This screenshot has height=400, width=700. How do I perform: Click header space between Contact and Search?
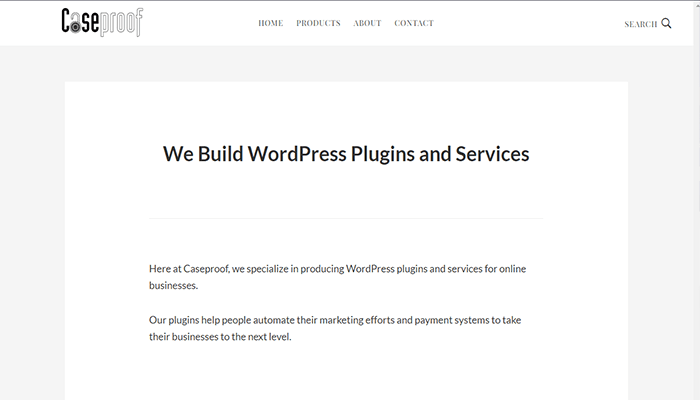tap(530, 23)
